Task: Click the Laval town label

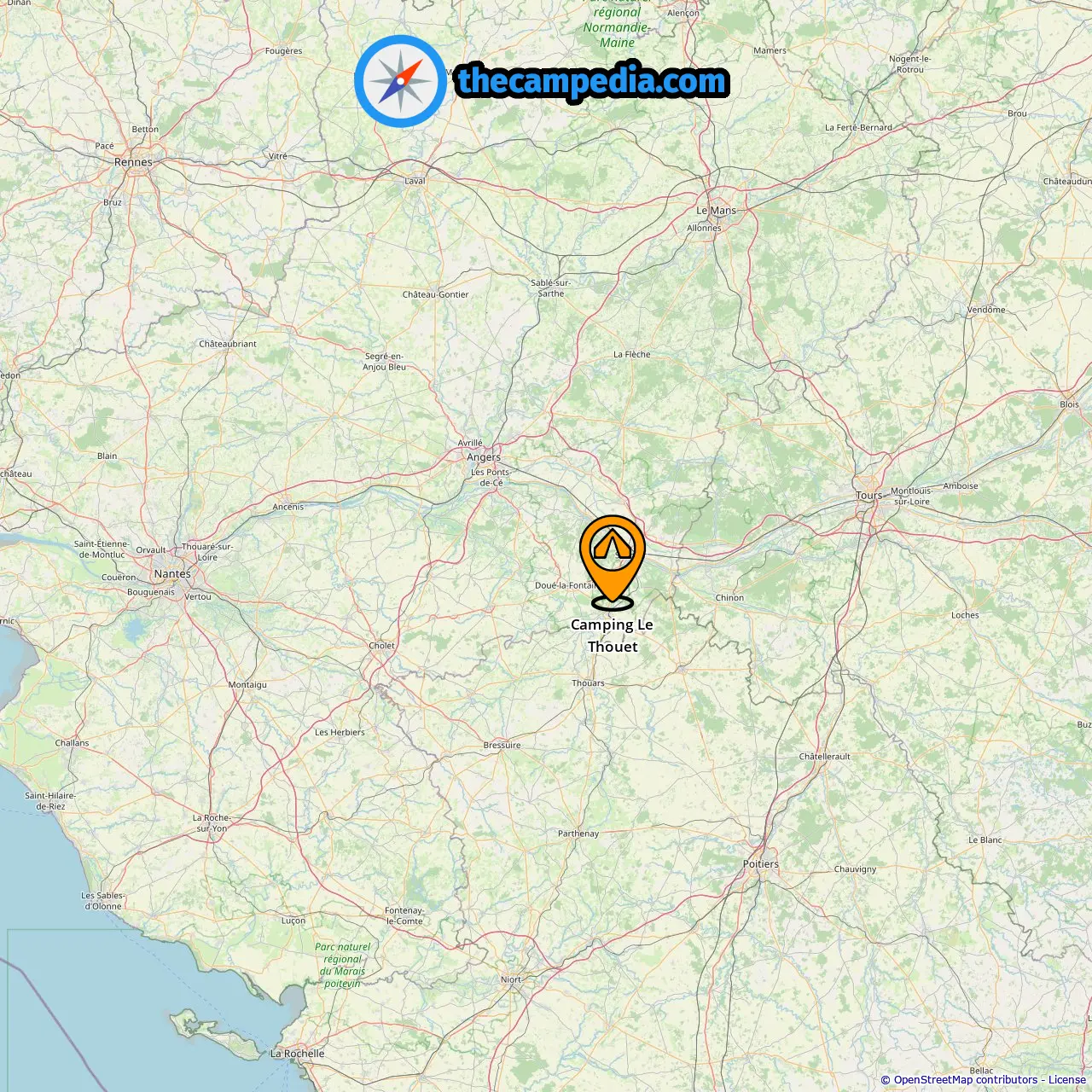Action: (415, 181)
